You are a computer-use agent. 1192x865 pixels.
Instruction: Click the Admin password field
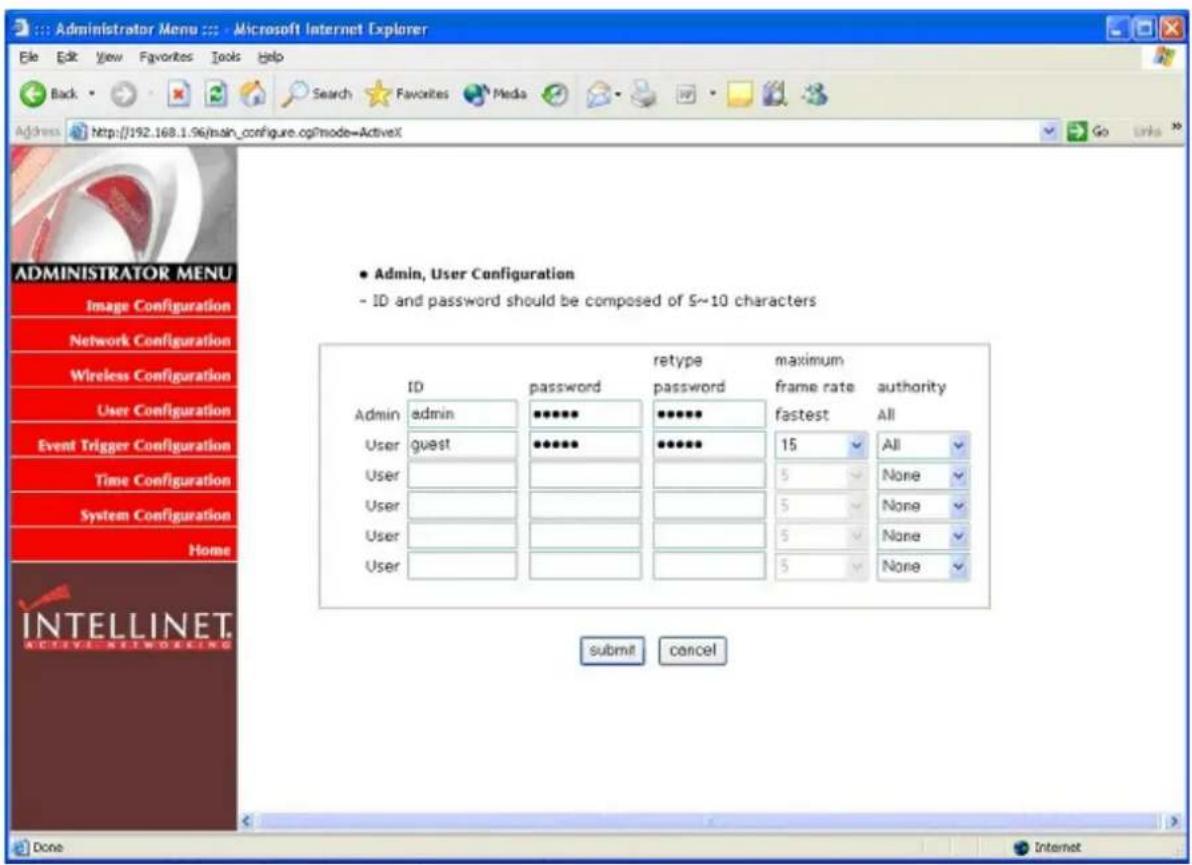pos(585,414)
